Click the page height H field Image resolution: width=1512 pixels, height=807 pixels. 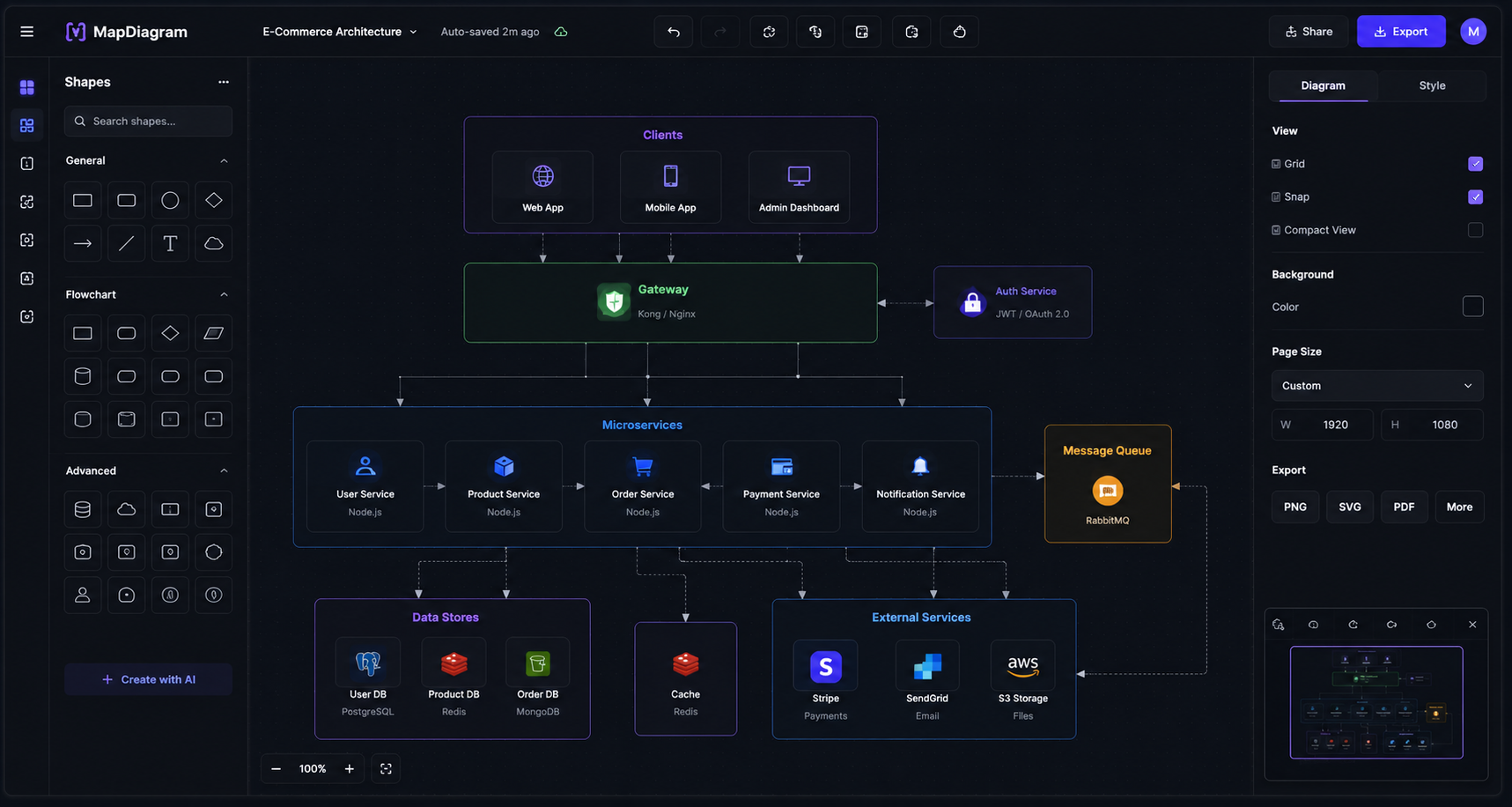point(1432,425)
